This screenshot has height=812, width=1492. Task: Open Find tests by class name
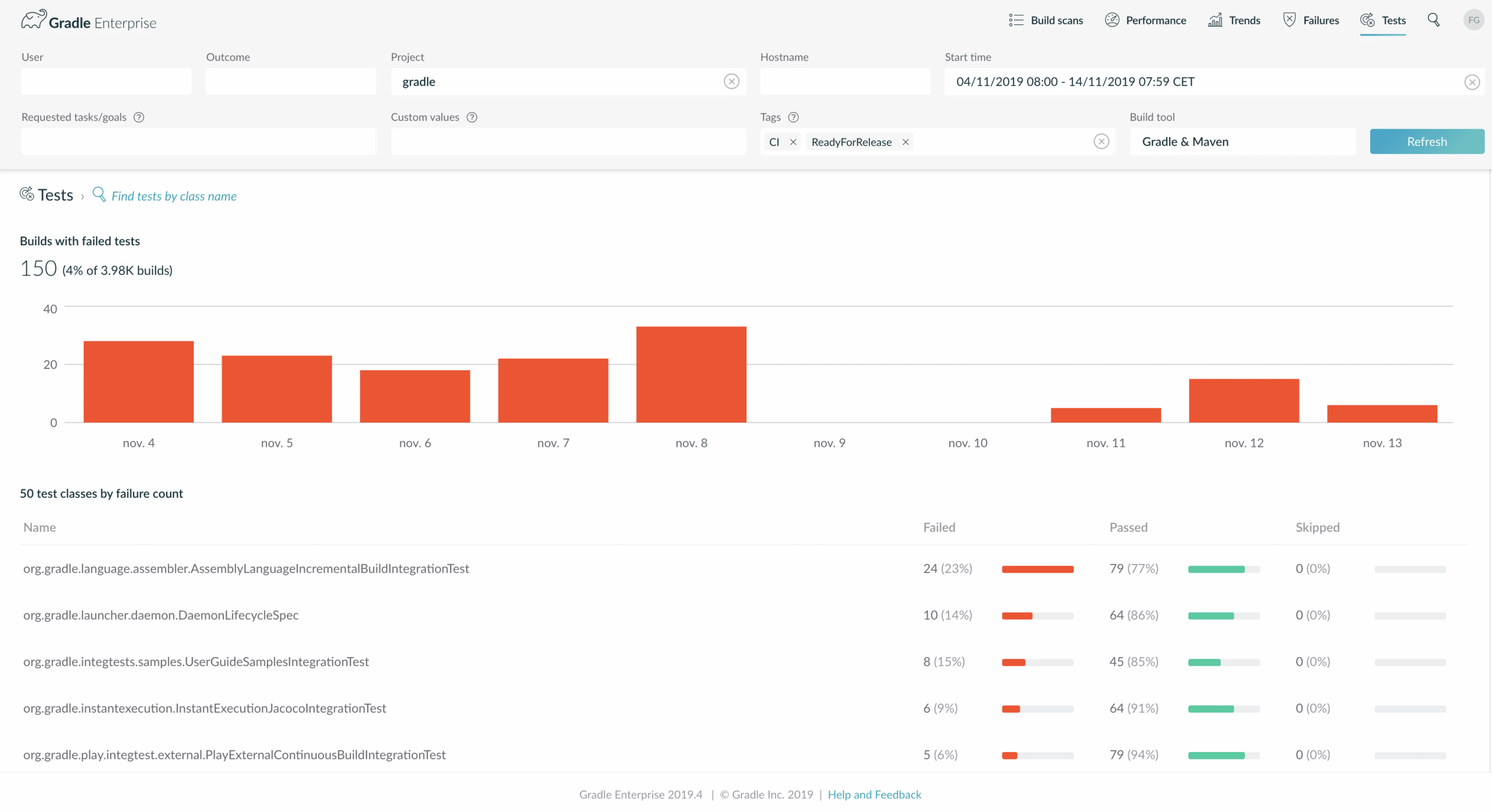(174, 196)
